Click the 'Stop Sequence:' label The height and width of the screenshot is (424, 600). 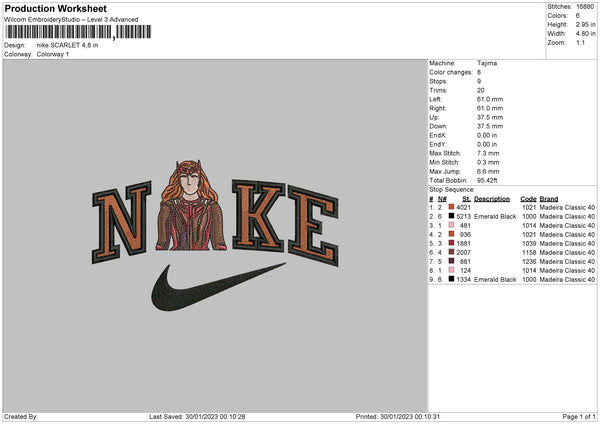[x=452, y=190]
